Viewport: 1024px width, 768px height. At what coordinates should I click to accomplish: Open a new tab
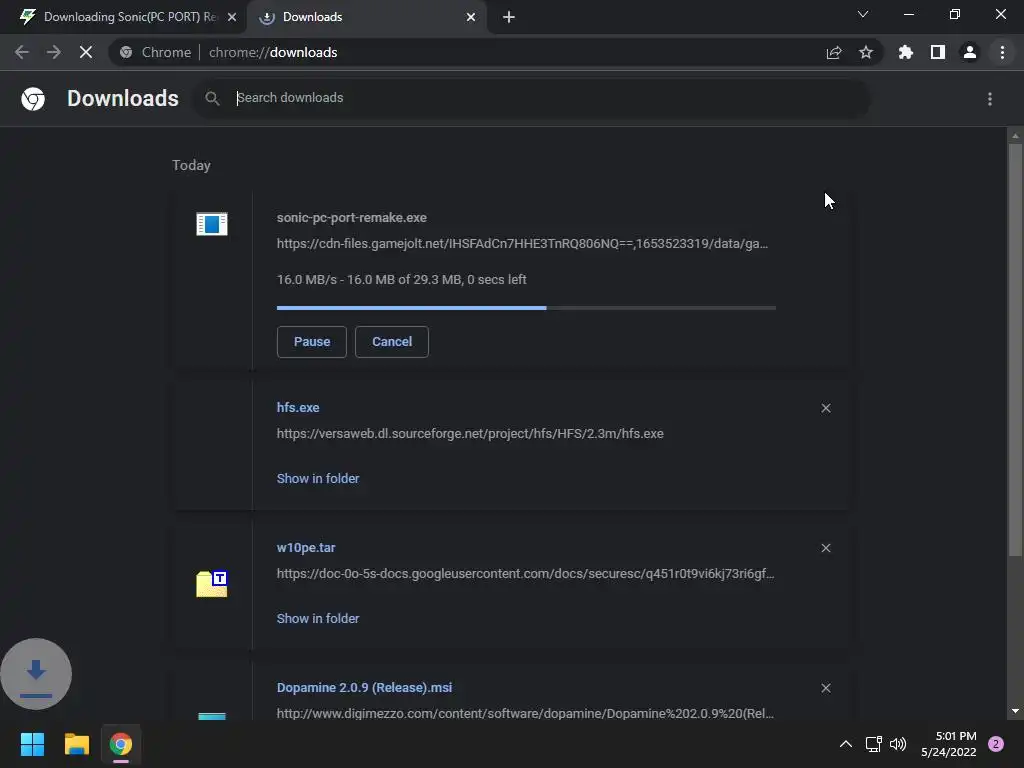(509, 17)
